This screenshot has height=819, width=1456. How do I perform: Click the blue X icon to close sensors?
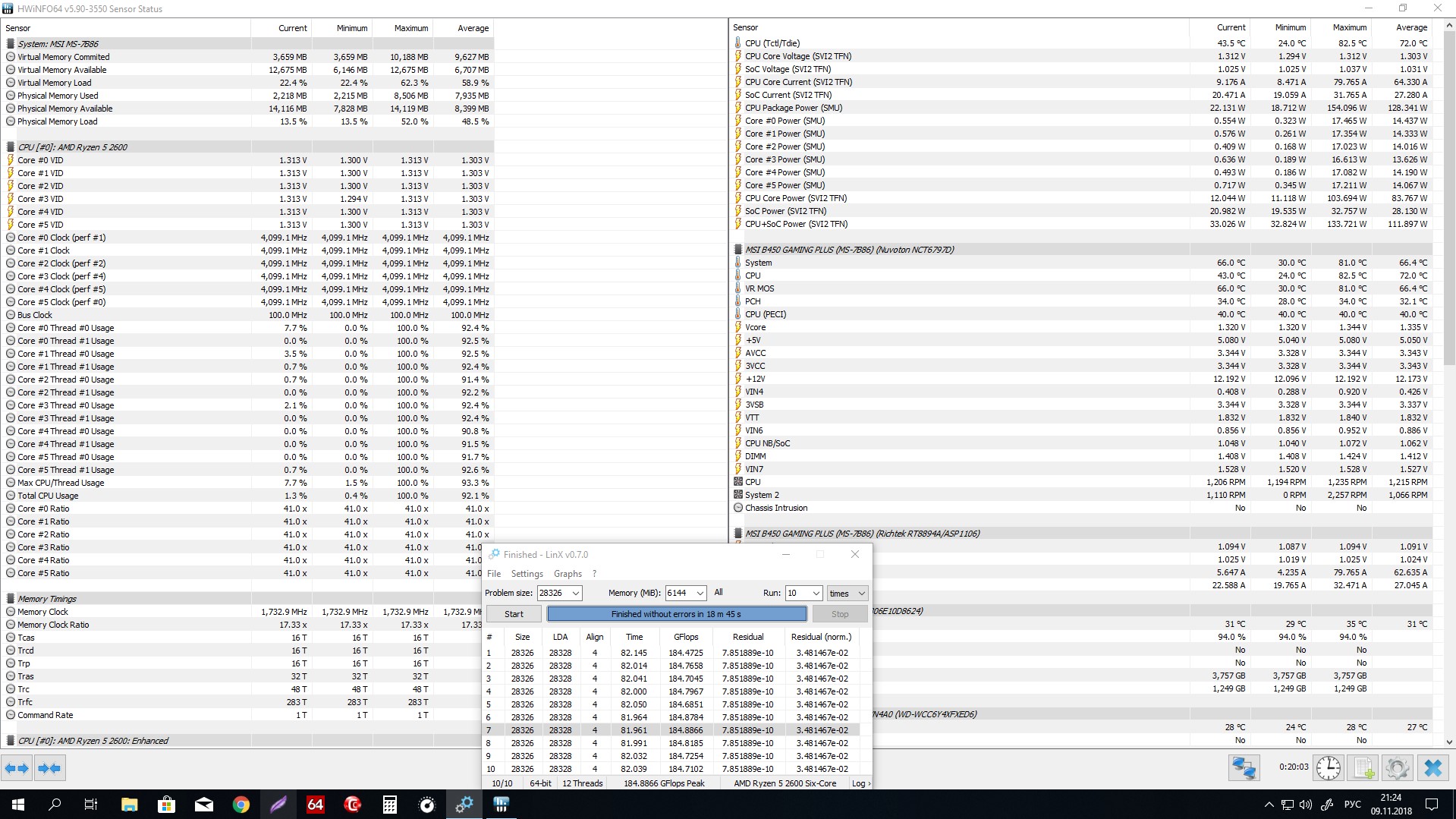(1432, 768)
